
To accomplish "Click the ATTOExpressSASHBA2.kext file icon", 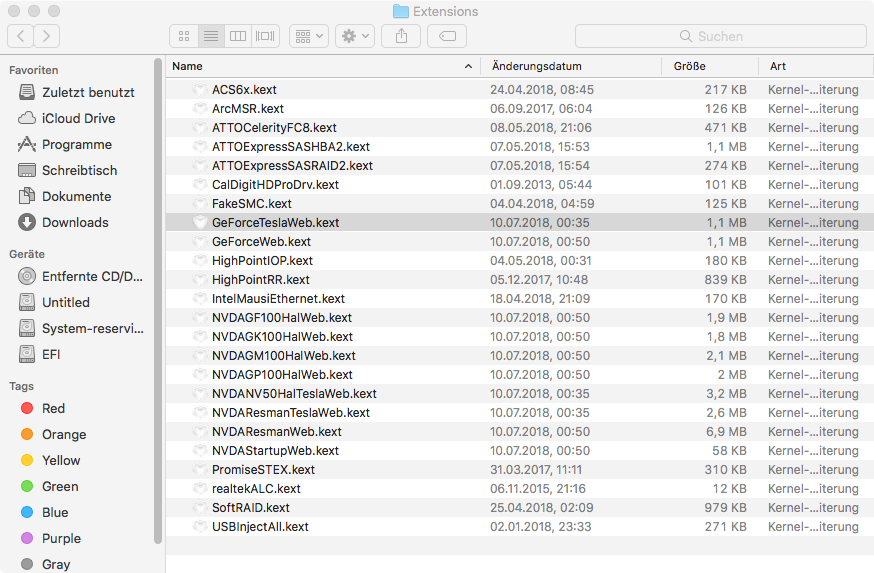I will (200, 147).
